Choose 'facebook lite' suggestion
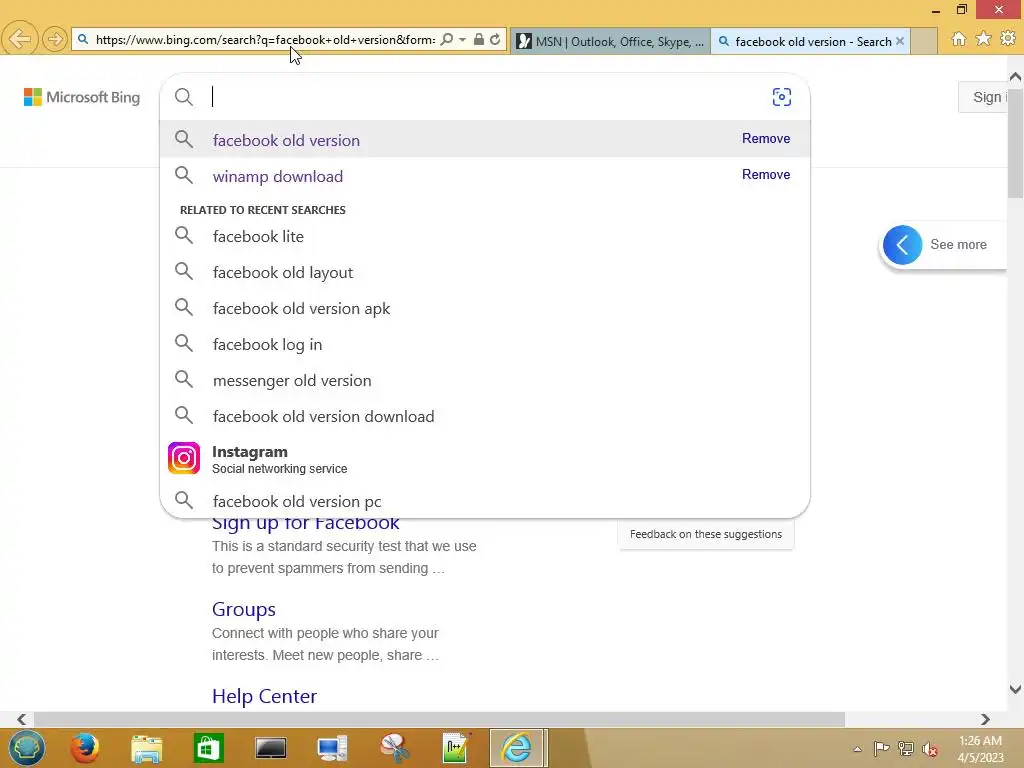This screenshot has height=768, width=1024. [485, 236]
